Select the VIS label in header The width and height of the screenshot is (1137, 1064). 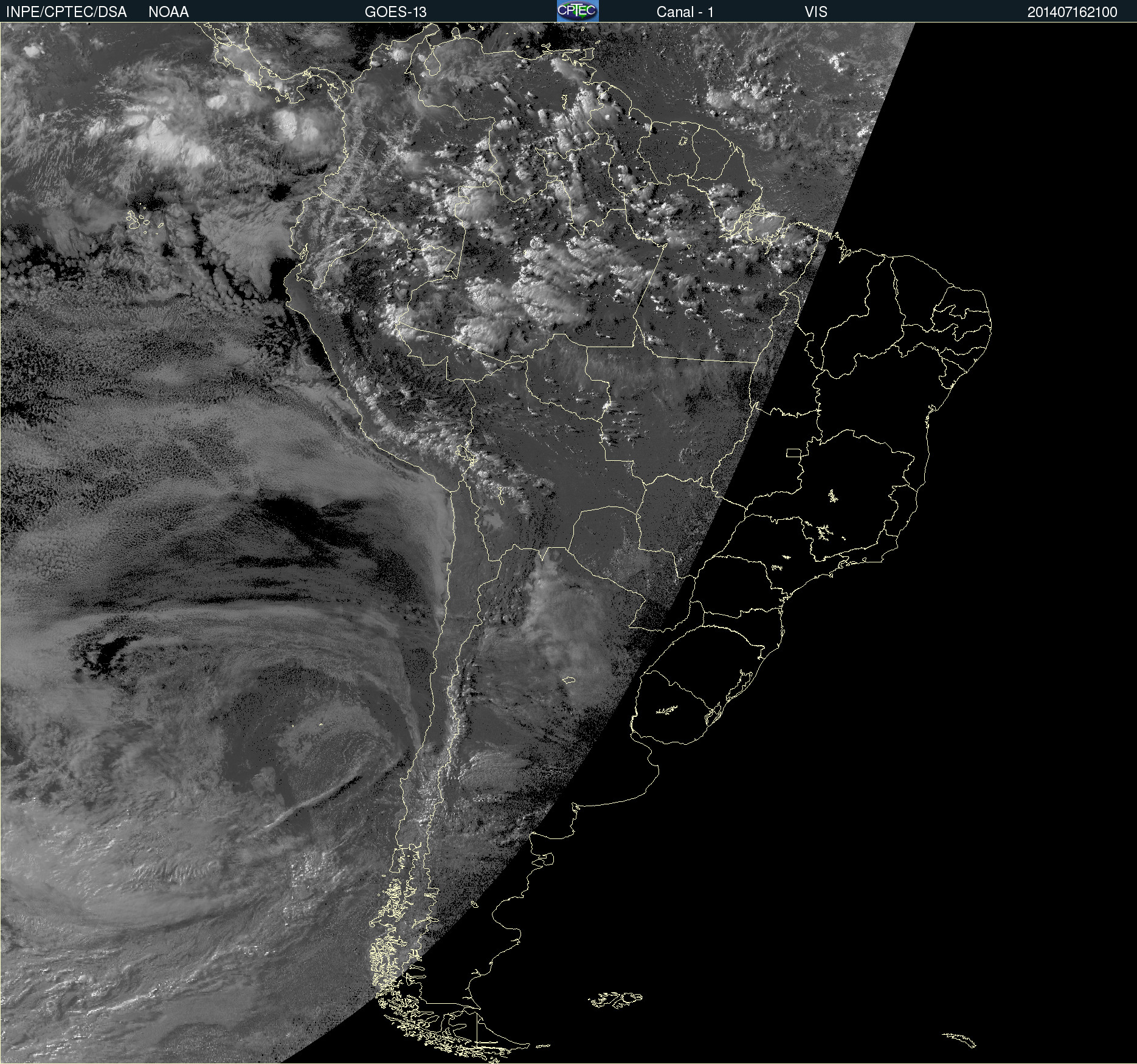point(816,12)
